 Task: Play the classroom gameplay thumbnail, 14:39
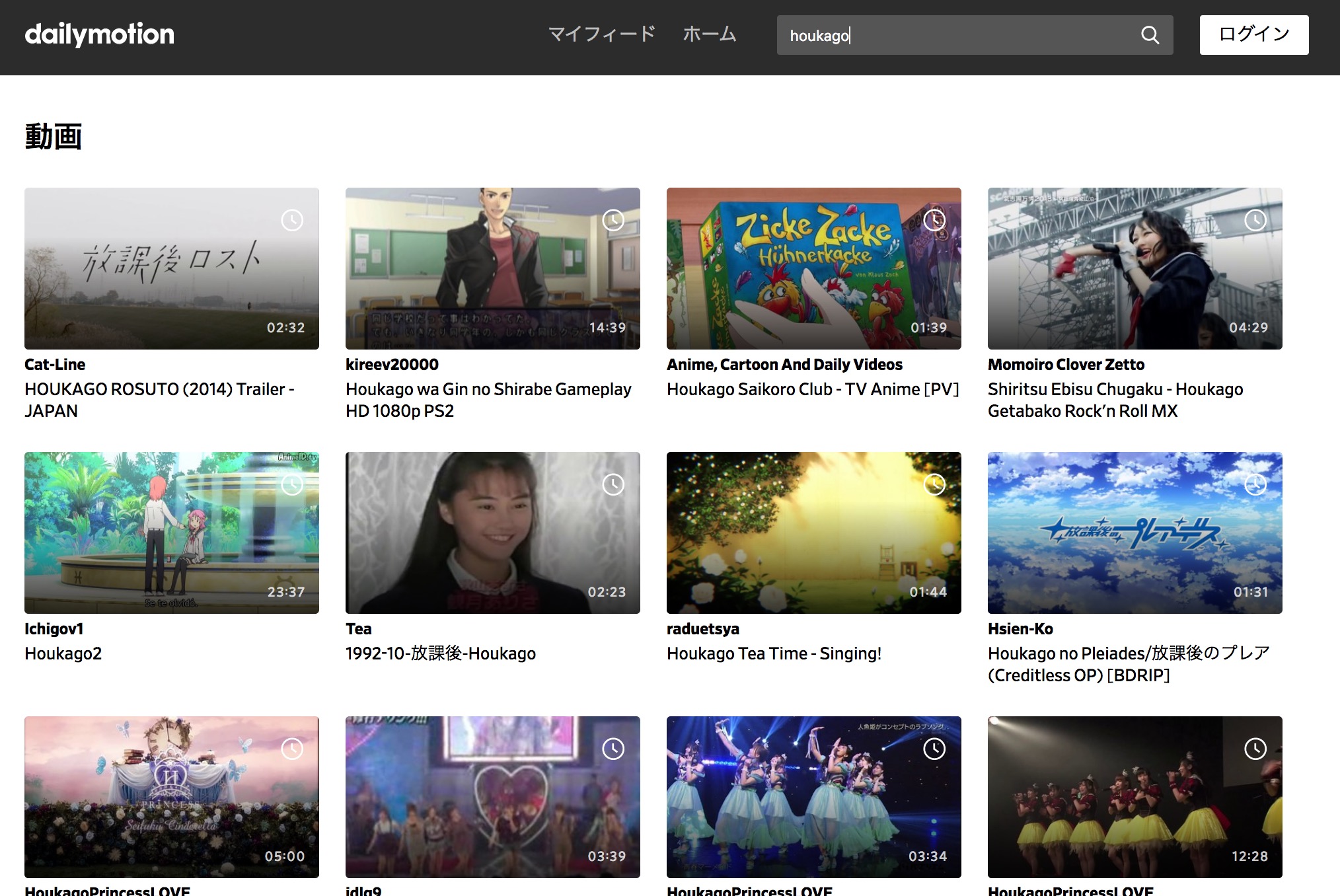point(493,268)
